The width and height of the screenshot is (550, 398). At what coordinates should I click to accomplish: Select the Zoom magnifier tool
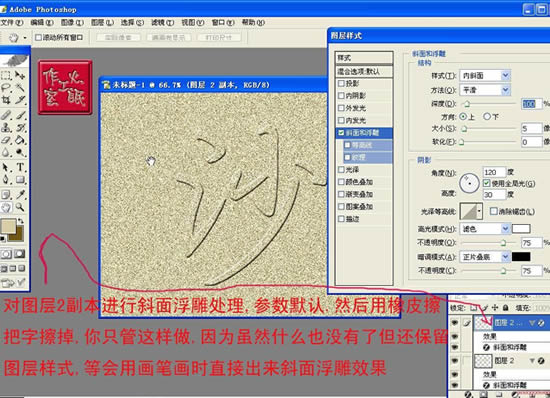click(20, 207)
